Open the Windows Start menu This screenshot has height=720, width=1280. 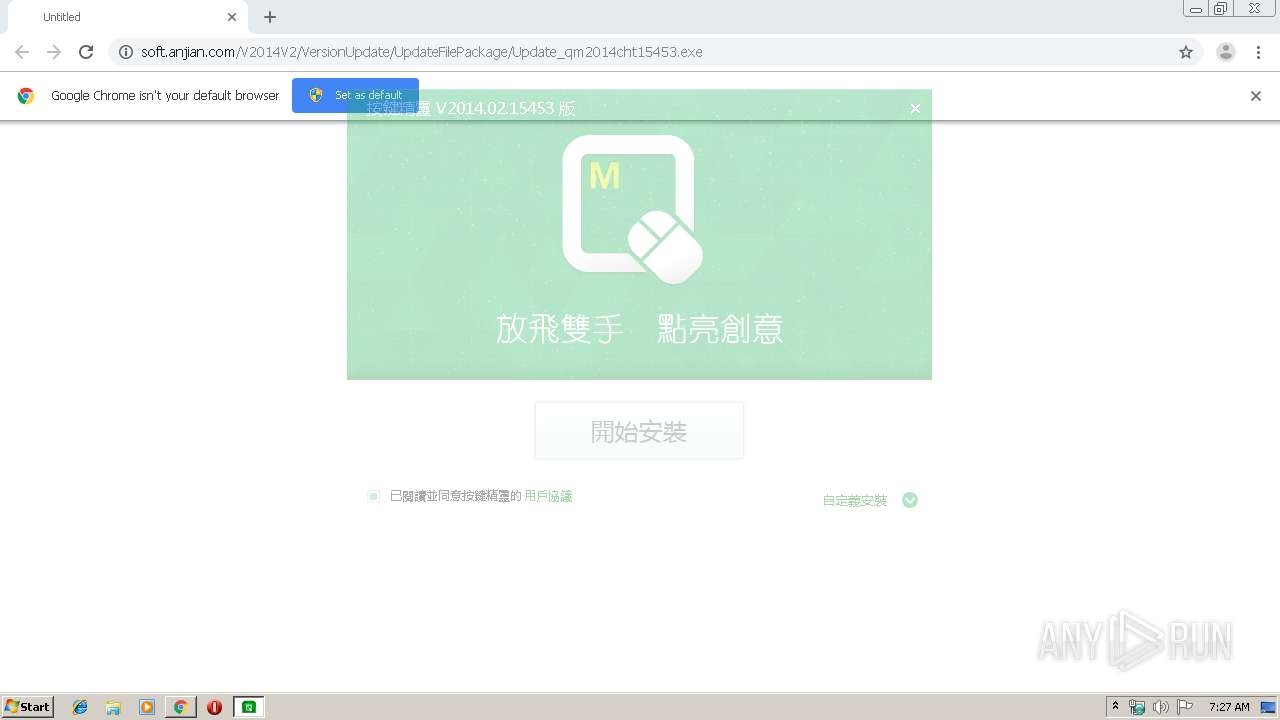[28, 707]
